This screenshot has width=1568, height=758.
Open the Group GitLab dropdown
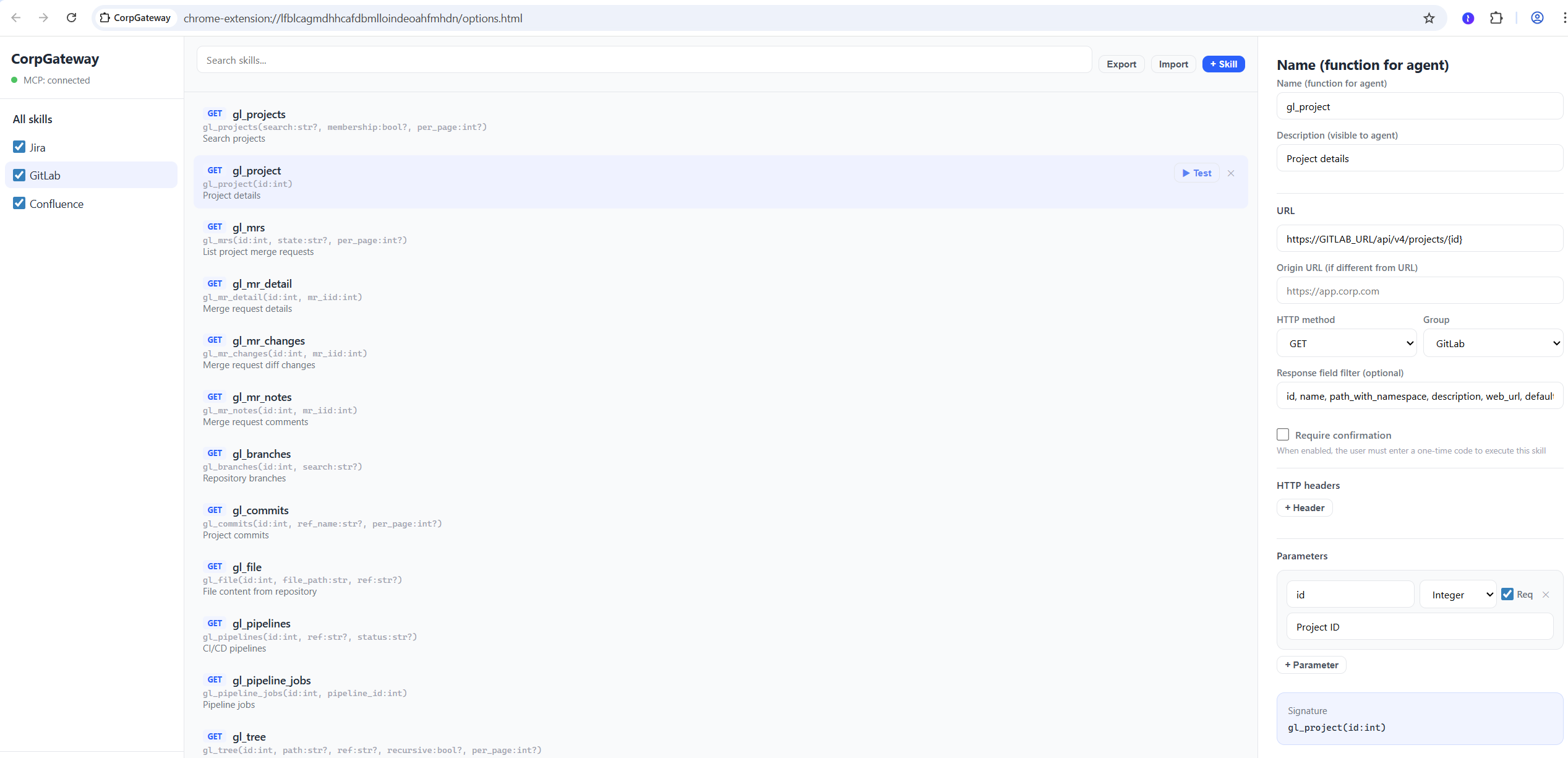click(x=1493, y=343)
